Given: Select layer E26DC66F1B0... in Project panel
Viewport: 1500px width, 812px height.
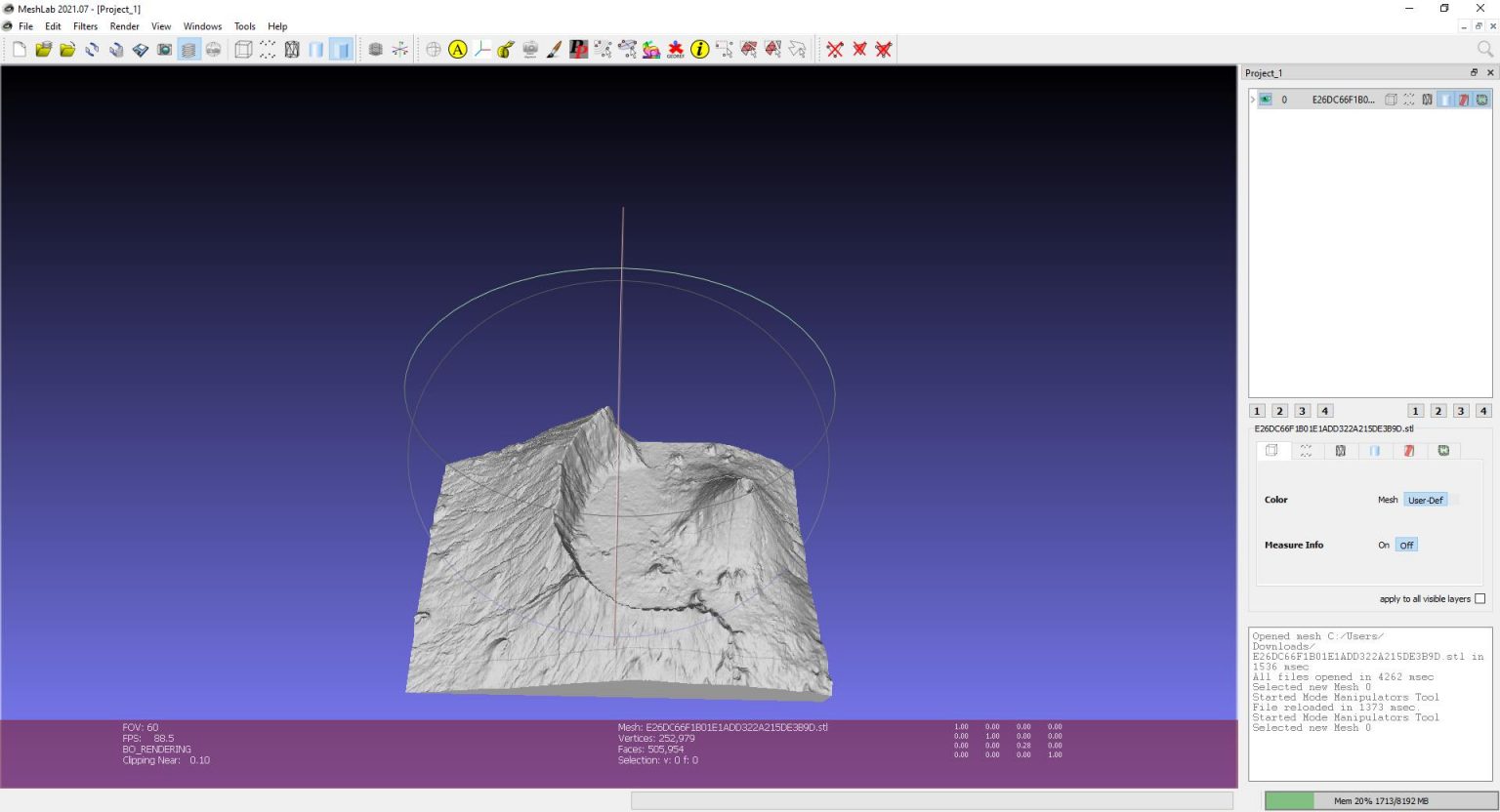Looking at the screenshot, I should (1343, 100).
